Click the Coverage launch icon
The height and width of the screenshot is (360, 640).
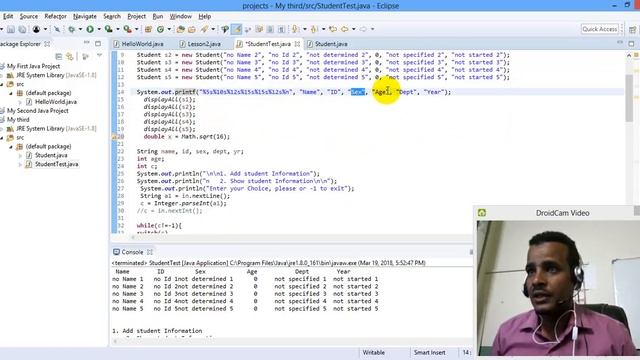(108, 29)
